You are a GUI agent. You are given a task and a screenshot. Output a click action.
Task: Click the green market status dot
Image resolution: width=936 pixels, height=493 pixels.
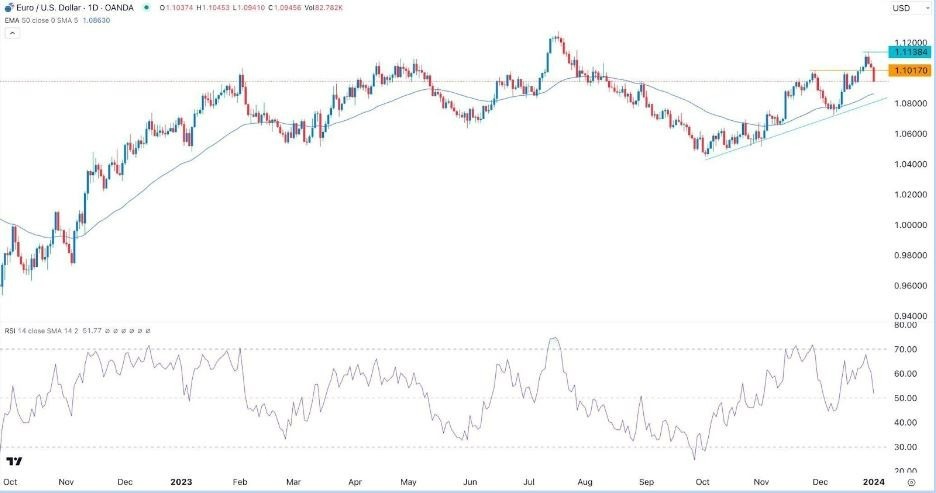[146, 8]
